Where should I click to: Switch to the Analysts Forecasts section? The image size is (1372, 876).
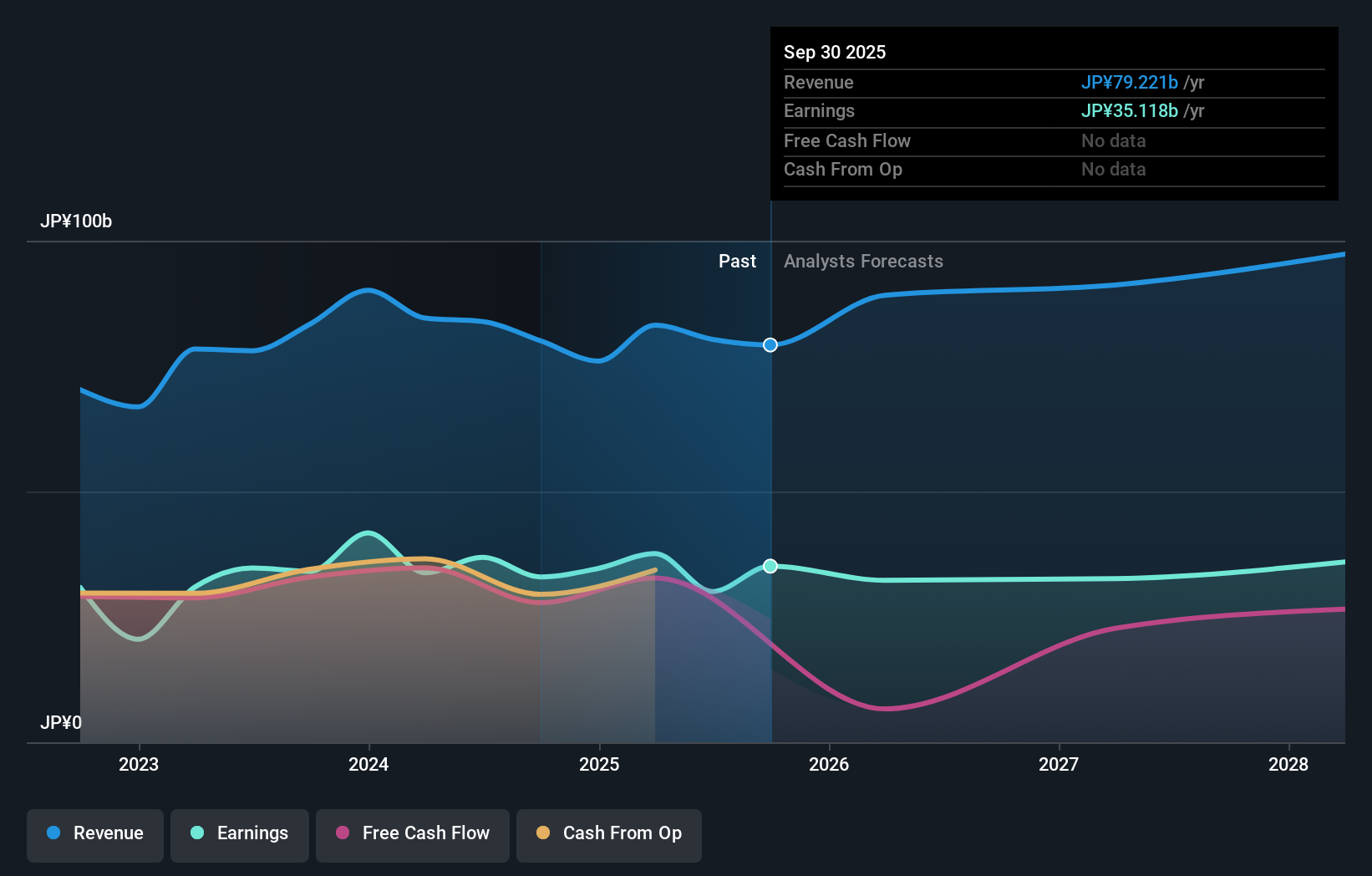tap(863, 261)
